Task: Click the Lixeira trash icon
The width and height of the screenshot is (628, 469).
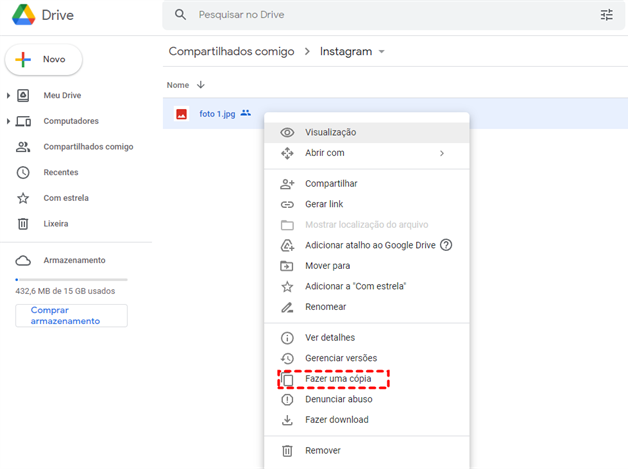Action: [x=23, y=223]
